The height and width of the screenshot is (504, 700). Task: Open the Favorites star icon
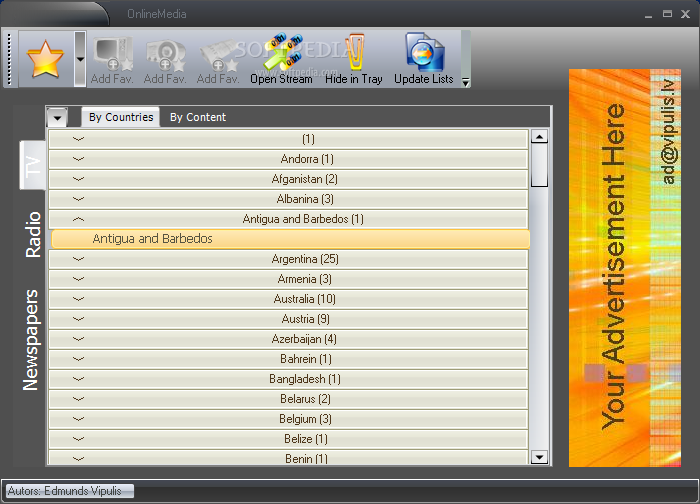click(46, 58)
